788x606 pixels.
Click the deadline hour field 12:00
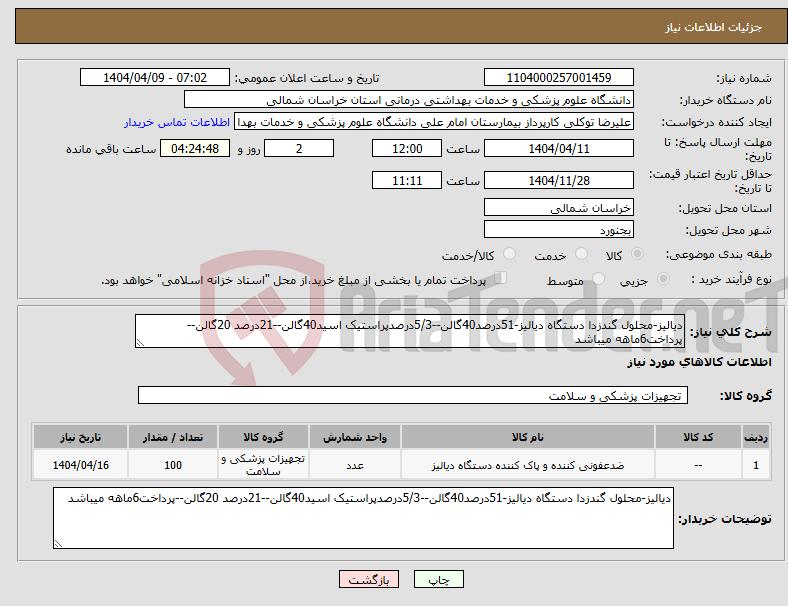tap(407, 148)
